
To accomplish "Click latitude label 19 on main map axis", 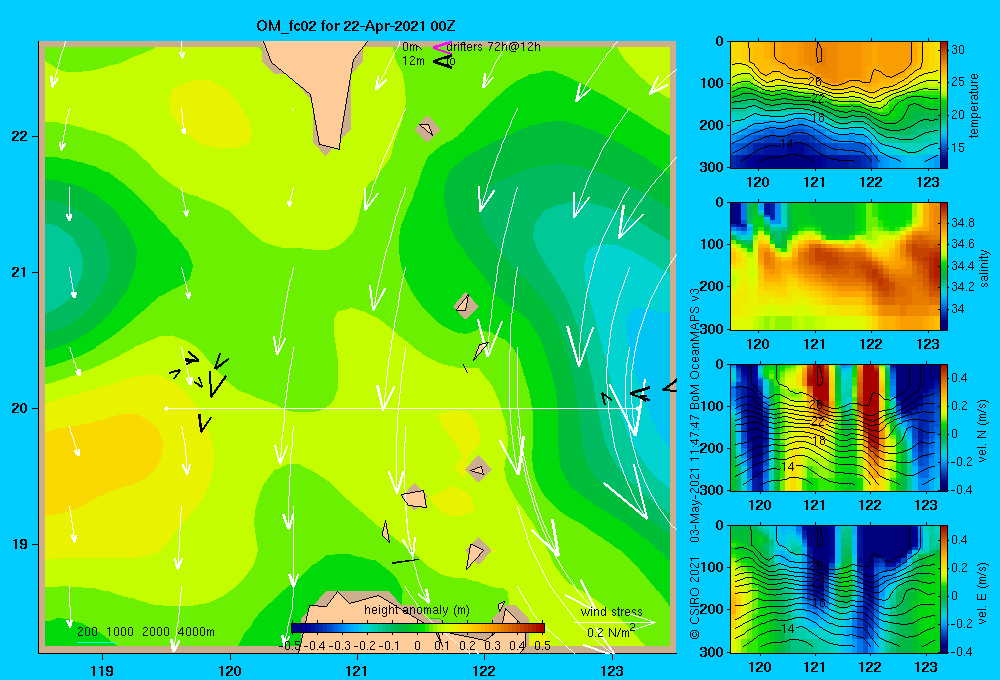I will tap(19, 544).
